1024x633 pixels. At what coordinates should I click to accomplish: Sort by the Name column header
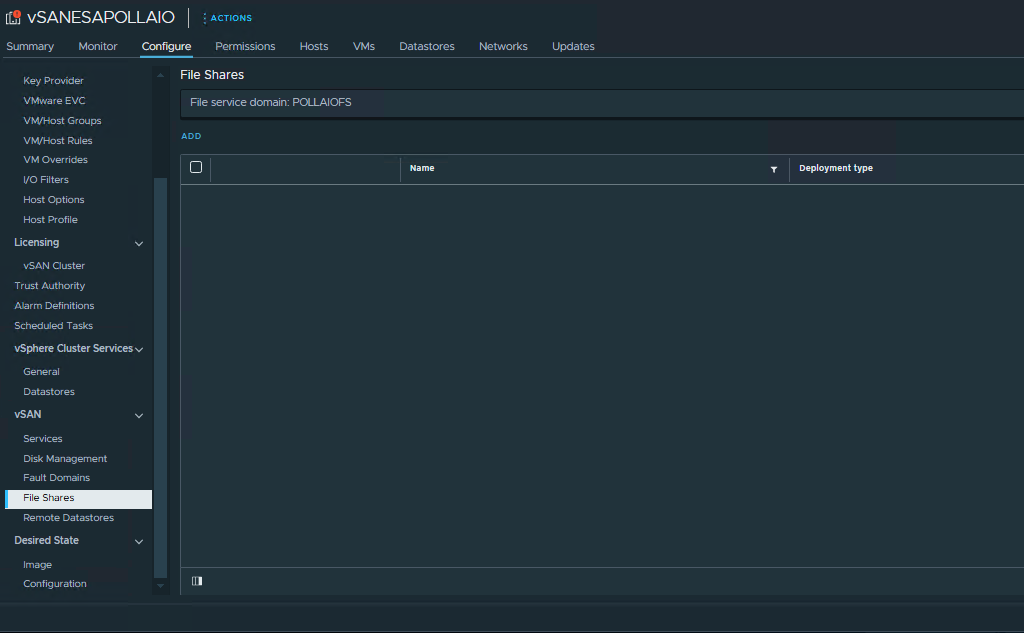tap(422, 168)
